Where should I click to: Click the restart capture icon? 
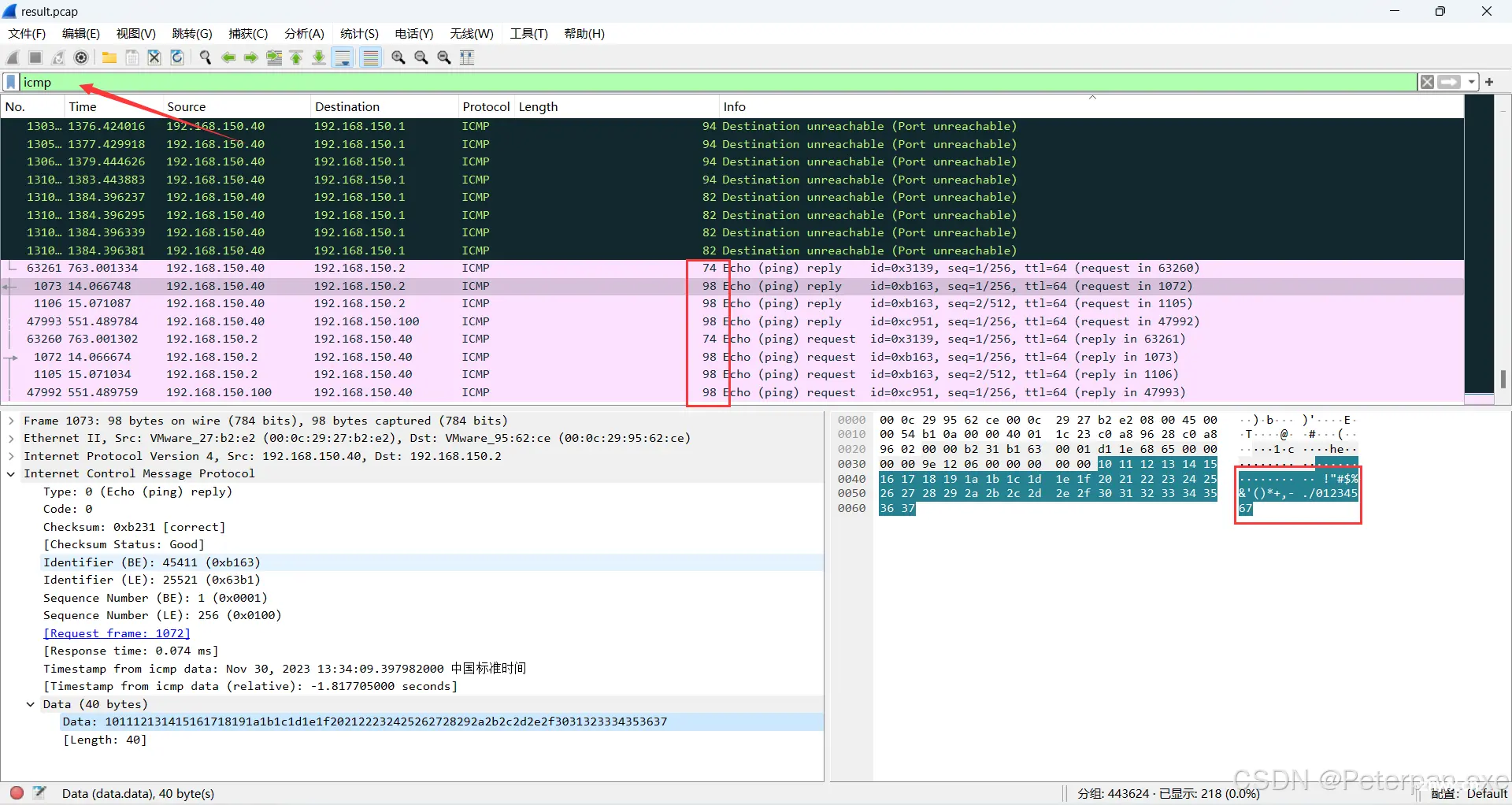[58, 57]
